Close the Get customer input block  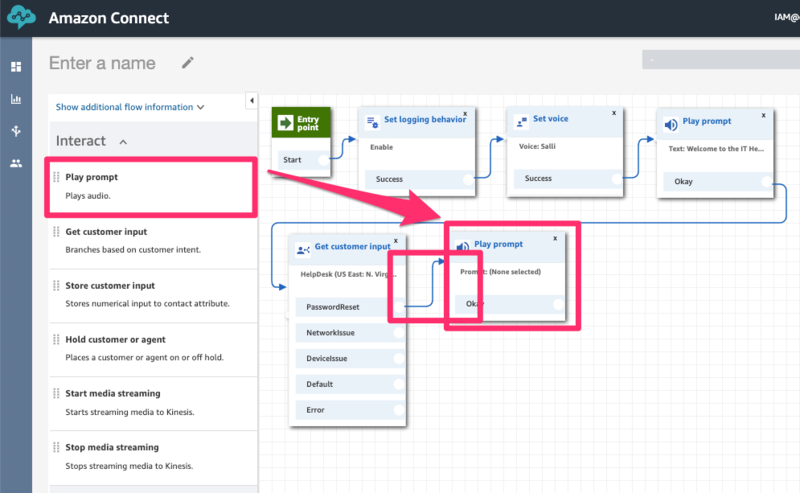[x=396, y=241]
